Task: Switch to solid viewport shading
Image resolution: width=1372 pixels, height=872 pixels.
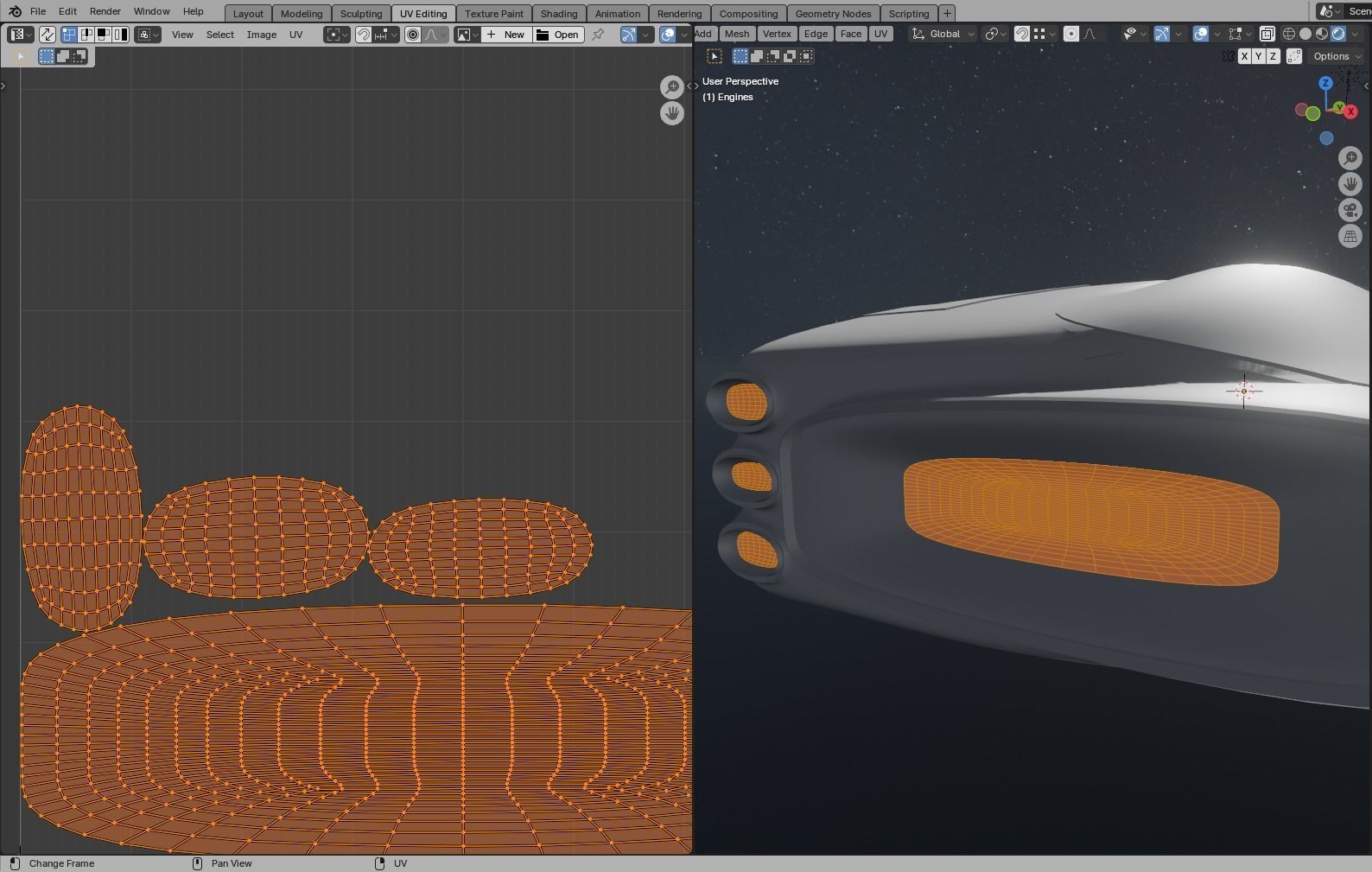Action: coord(1305,34)
